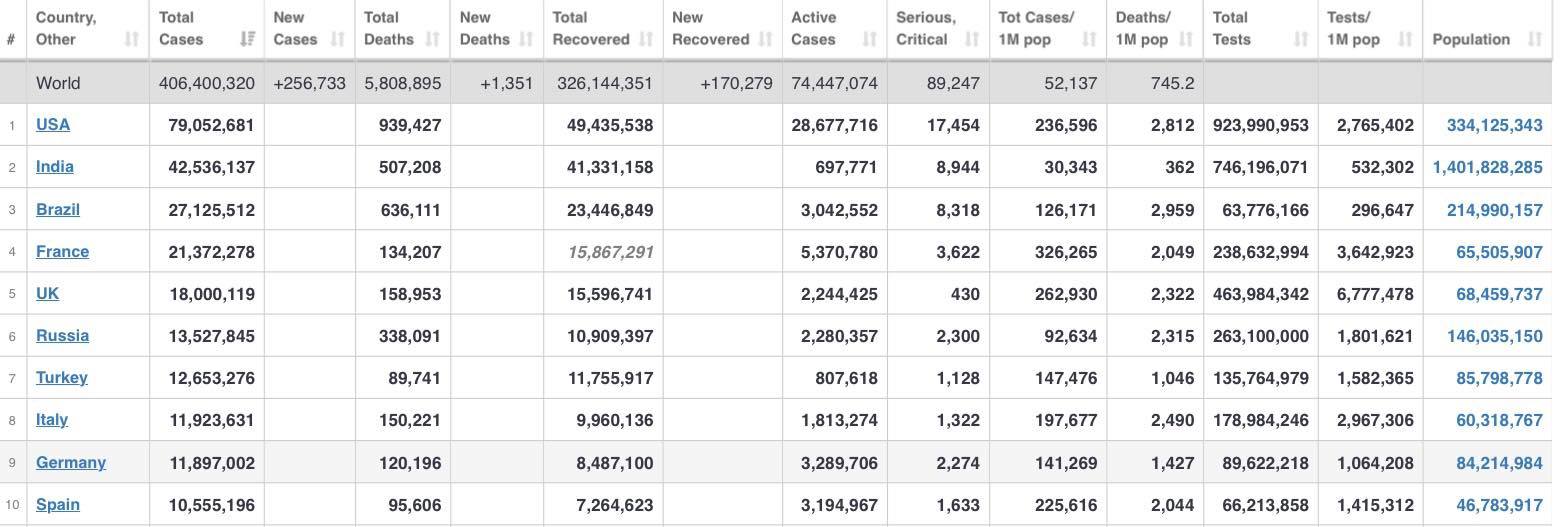The width and height of the screenshot is (1560, 527).
Task: Click Turkey population 85,798,778 link
Action: coord(1499,378)
